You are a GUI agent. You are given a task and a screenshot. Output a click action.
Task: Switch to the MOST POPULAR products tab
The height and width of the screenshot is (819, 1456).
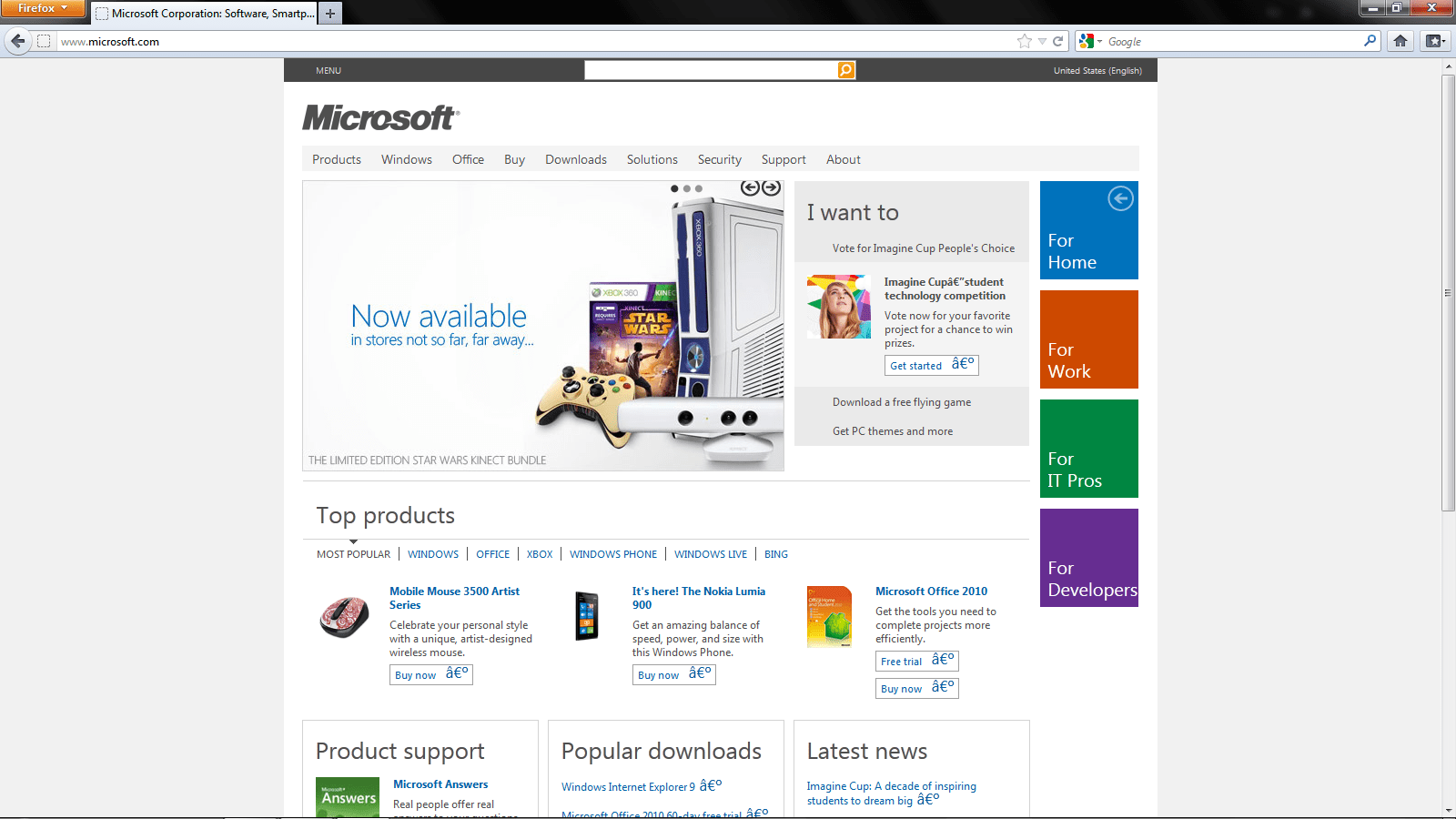click(353, 554)
